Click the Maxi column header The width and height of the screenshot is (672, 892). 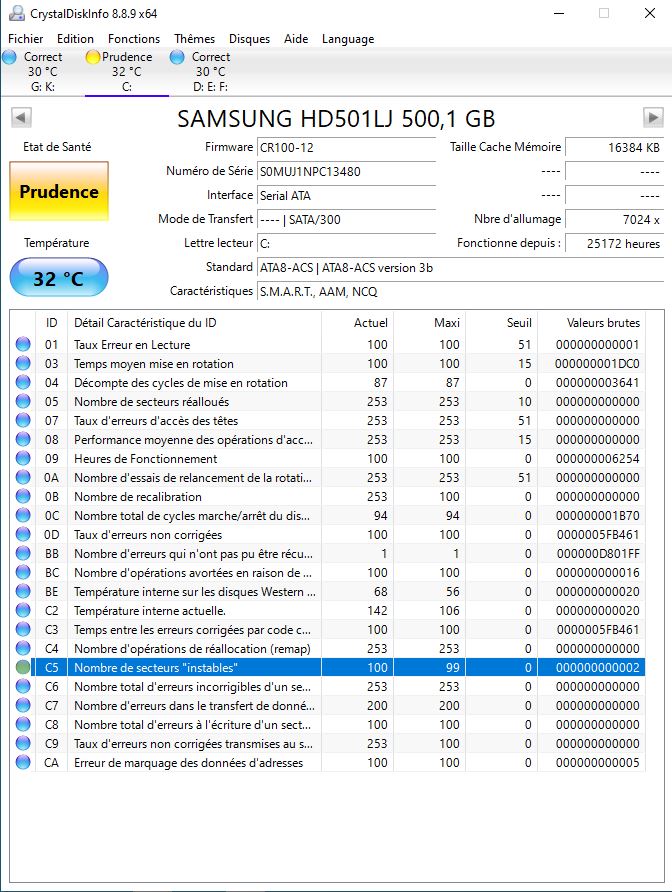coord(430,323)
